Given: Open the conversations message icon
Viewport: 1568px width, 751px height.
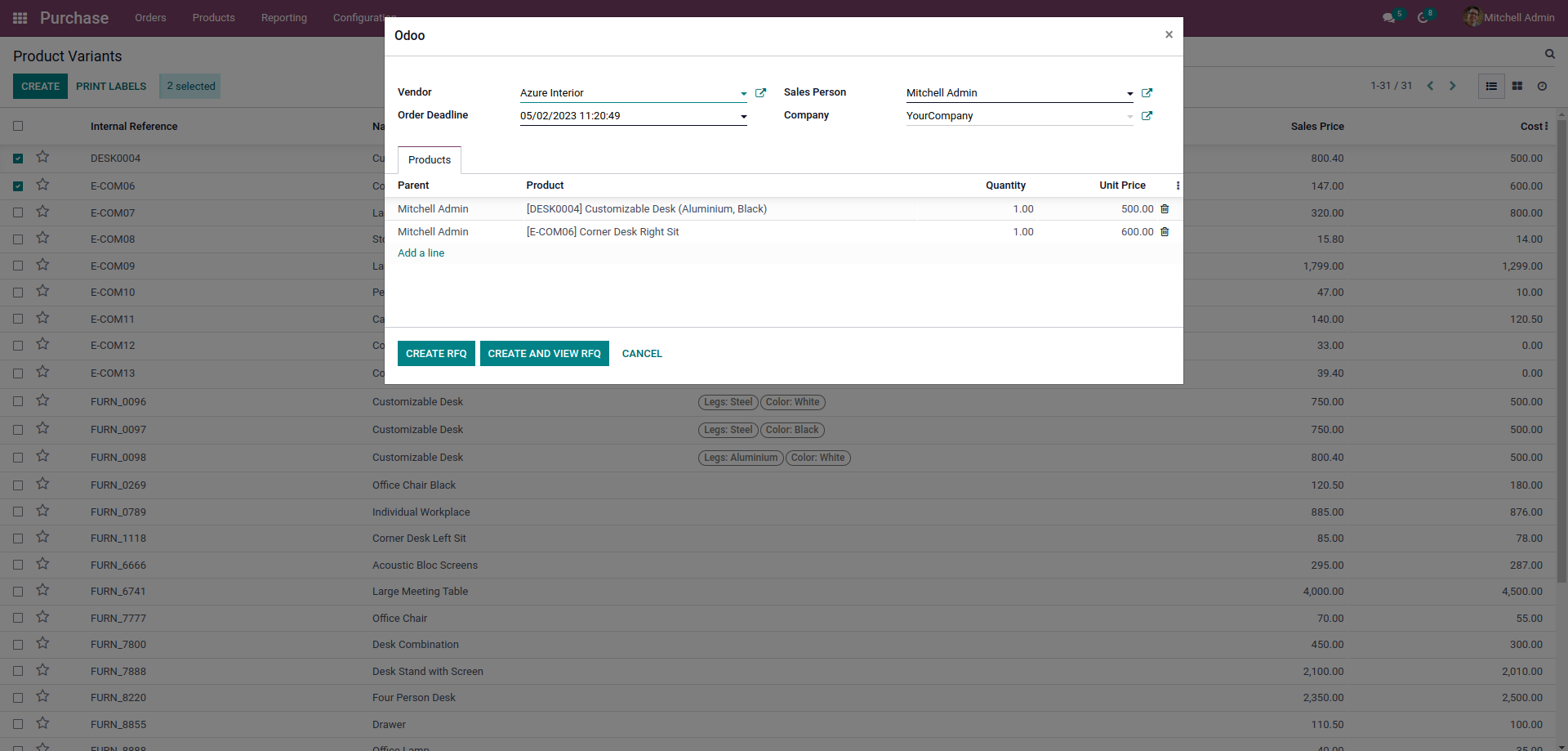Looking at the screenshot, I should [1388, 18].
